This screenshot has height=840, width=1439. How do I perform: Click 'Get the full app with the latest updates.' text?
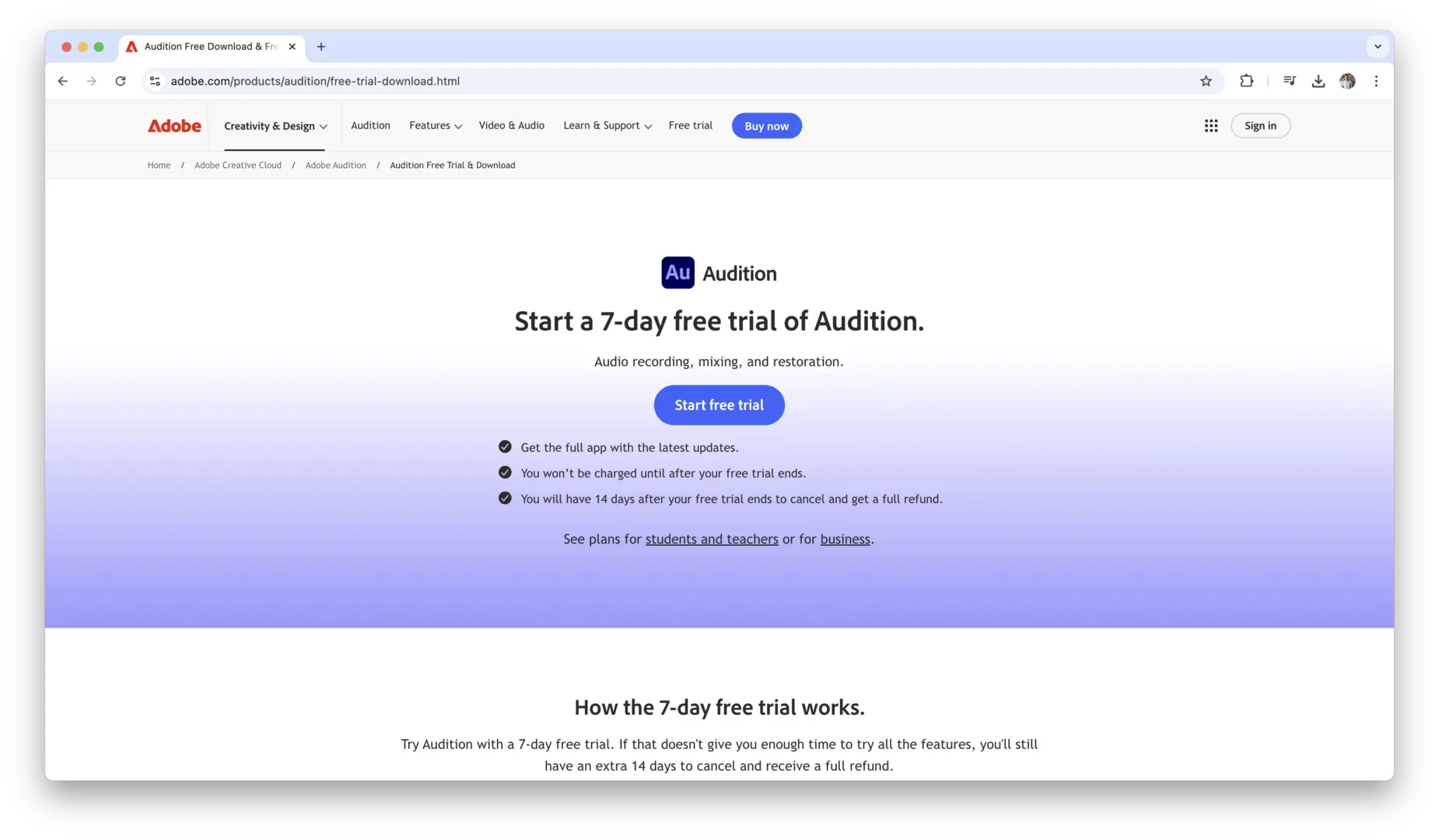[x=629, y=448]
